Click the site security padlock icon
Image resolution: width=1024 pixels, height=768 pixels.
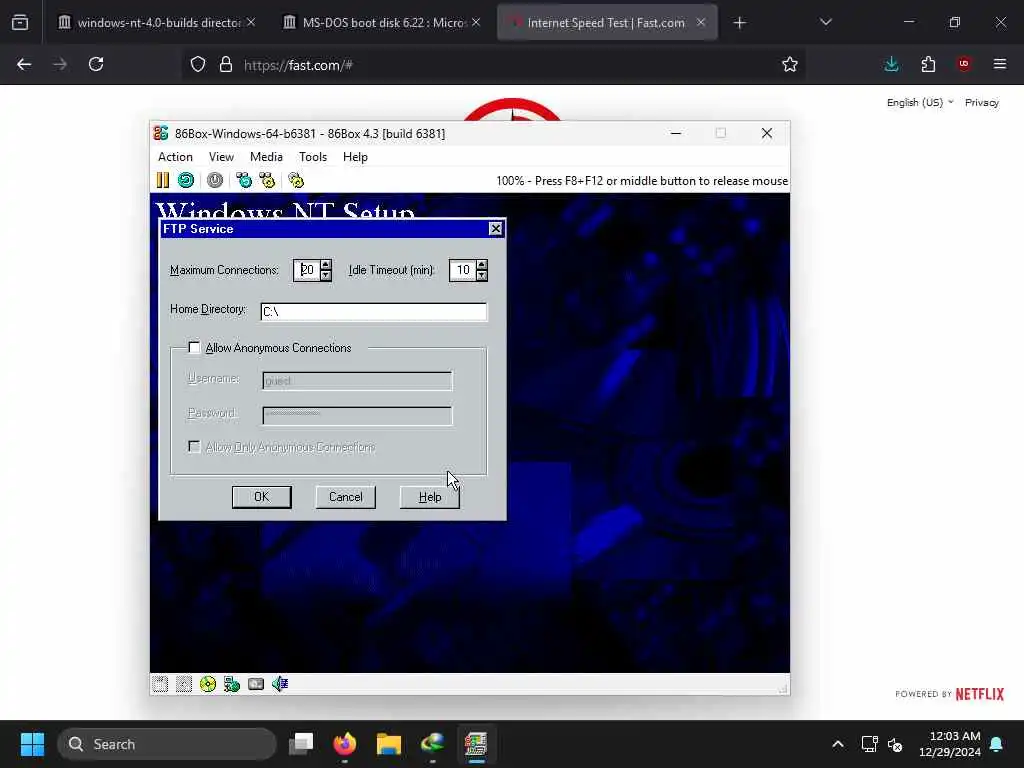pos(226,64)
